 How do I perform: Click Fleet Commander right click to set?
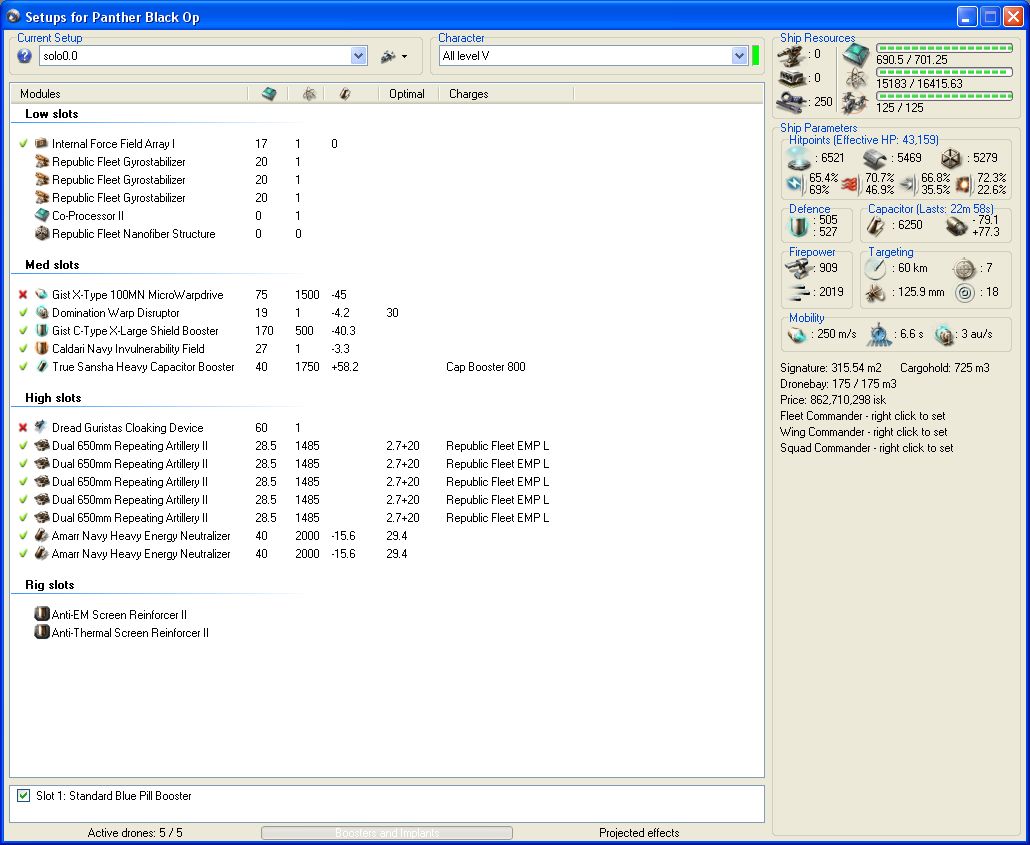(862, 416)
